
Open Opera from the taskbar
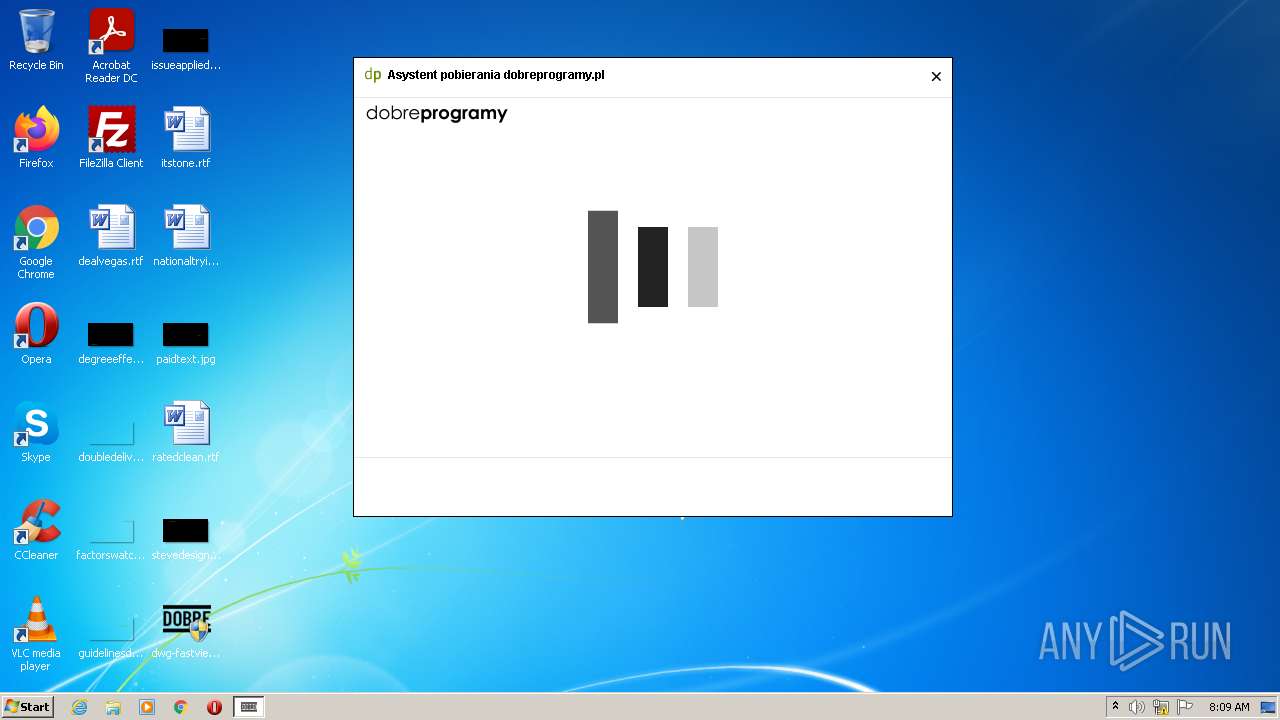[x=214, y=707]
